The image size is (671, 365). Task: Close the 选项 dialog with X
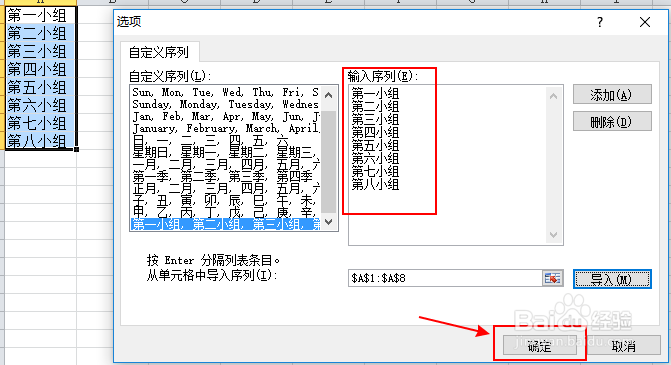645,22
